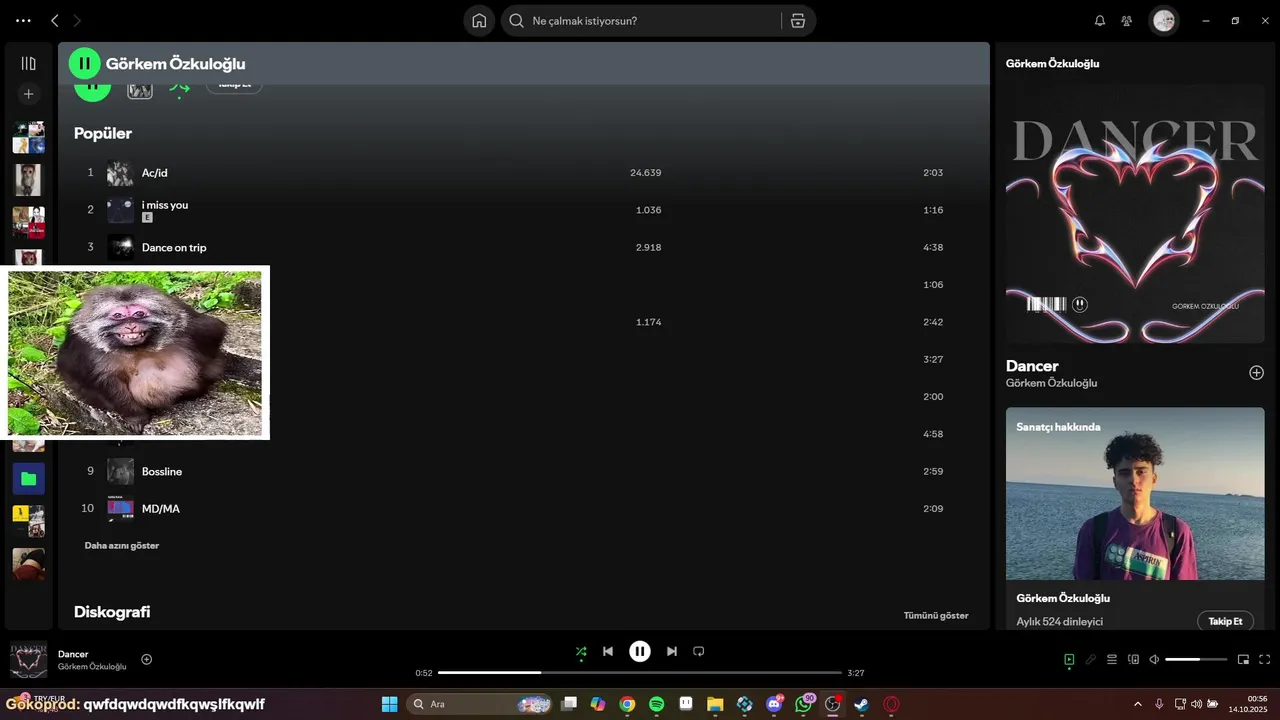The image size is (1280, 720).
Task: Add the current song via the bottom-bar plus icon
Action: (x=147, y=659)
